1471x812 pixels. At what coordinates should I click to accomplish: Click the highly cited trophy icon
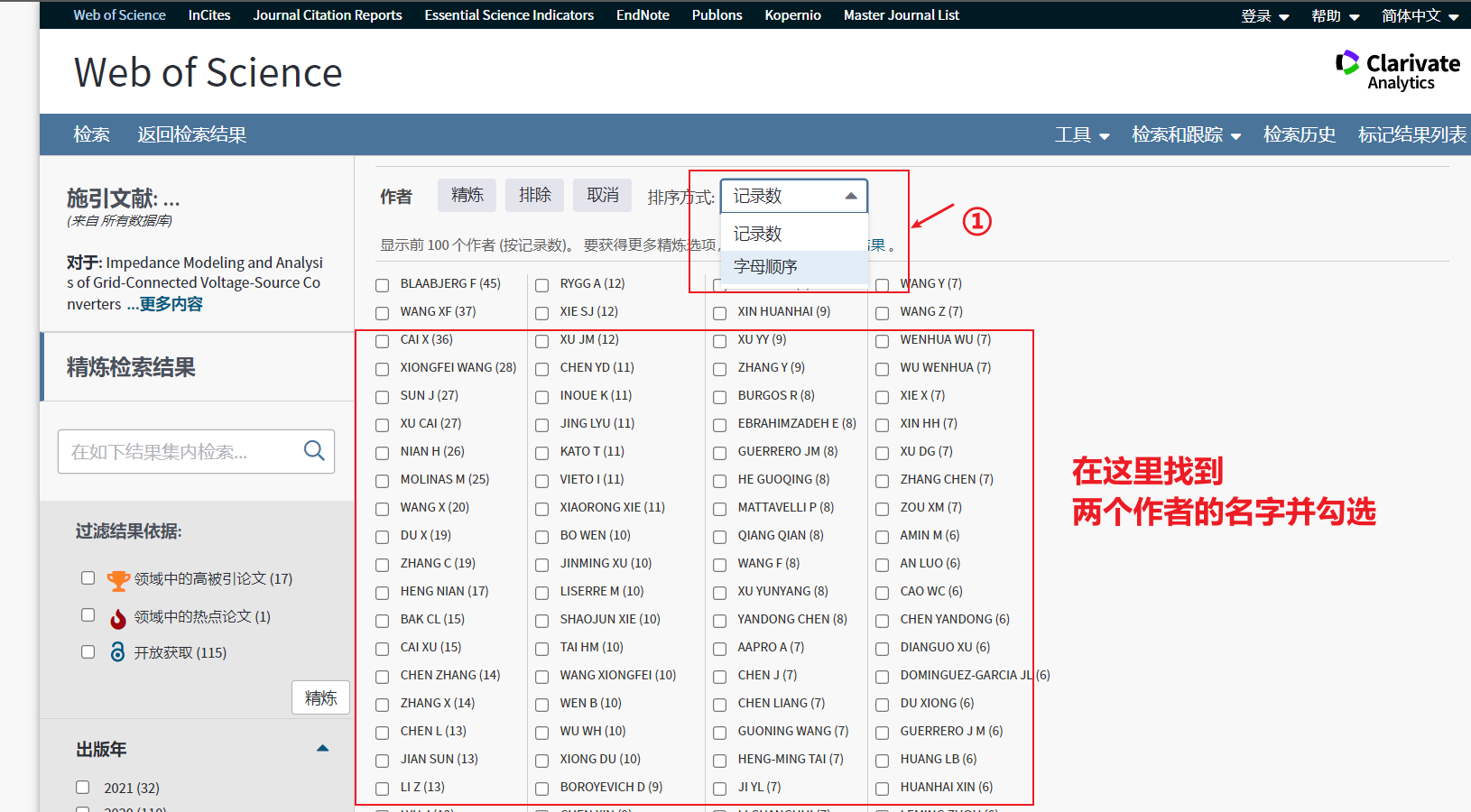[118, 580]
